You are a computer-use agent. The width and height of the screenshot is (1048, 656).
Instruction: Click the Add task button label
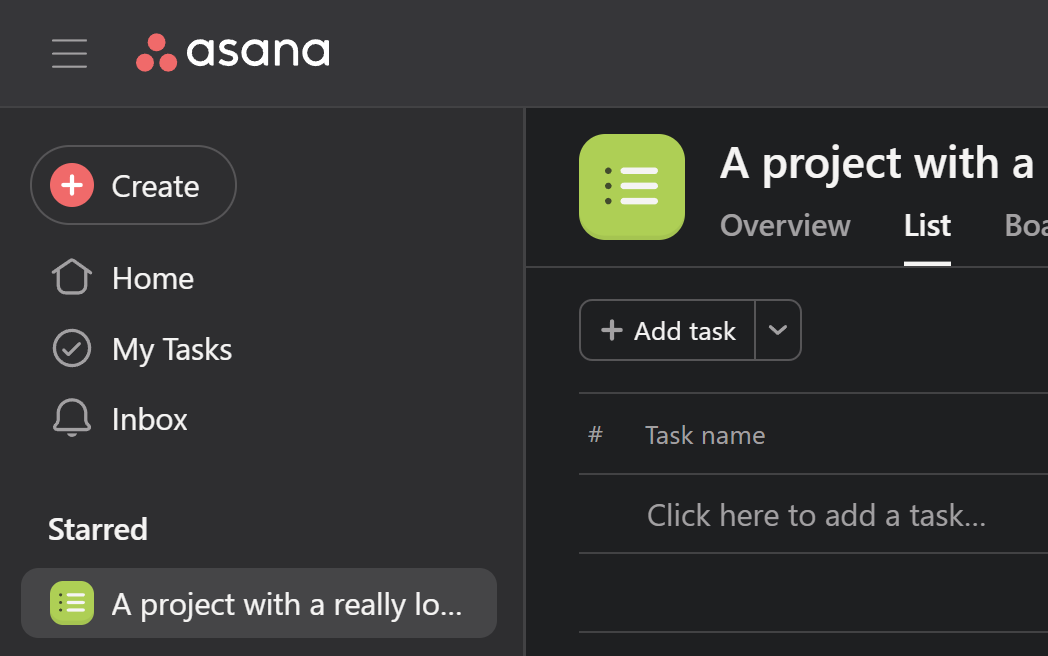(x=685, y=331)
